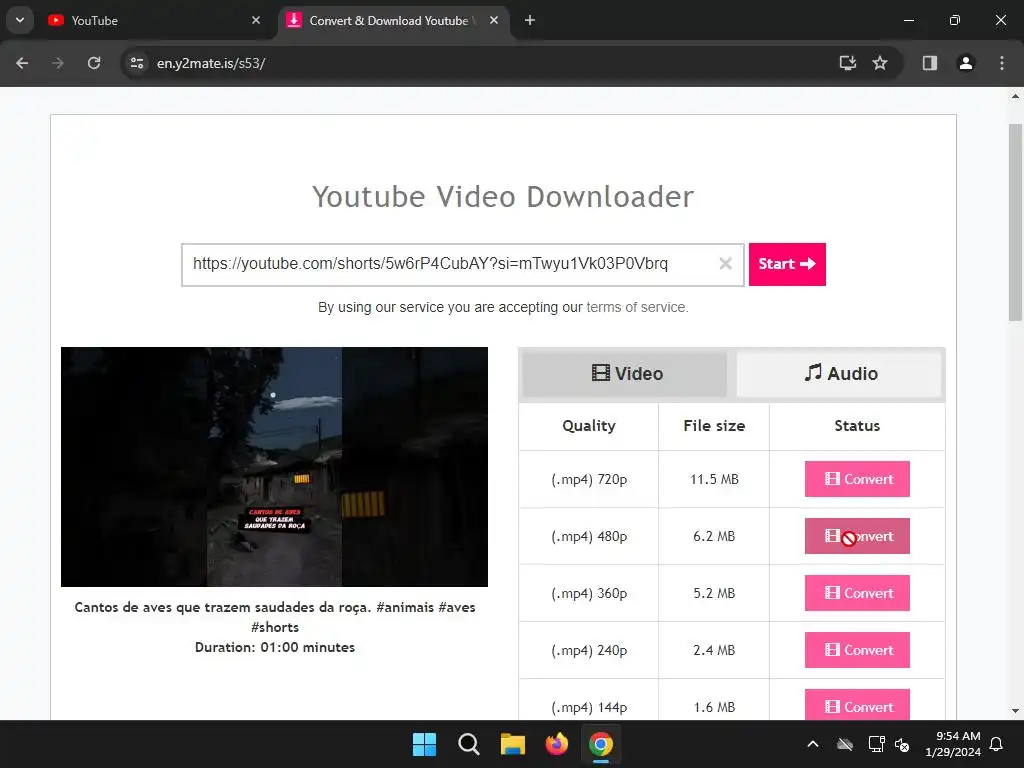Open File Explorer from taskbar

(513, 744)
